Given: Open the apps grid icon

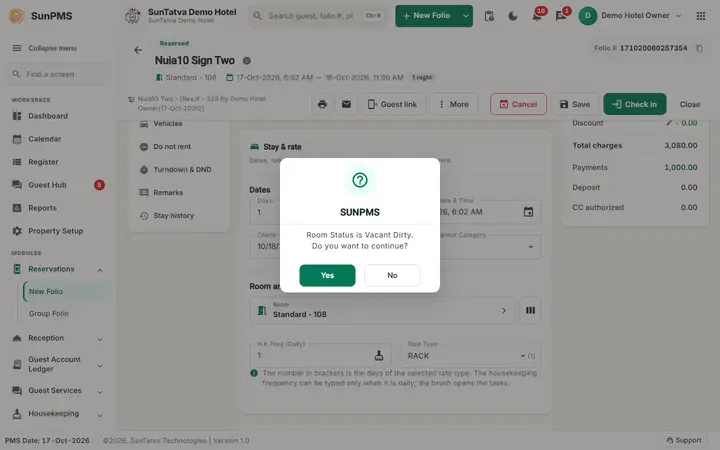Looking at the screenshot, I should tap(700, 16).
